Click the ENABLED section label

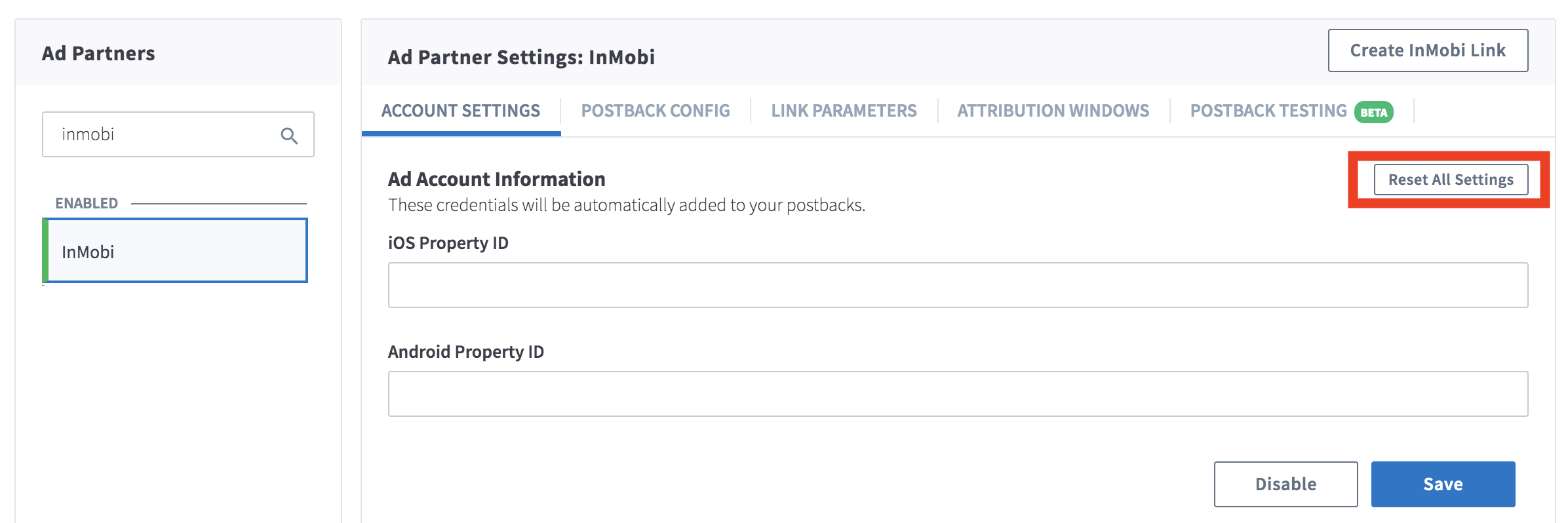pyautogui.click(x=87, y=203)
